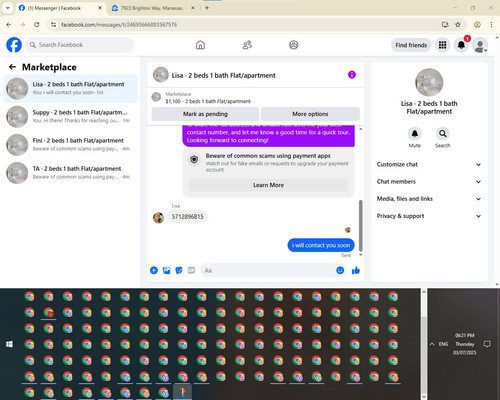Open the purple conversation information icon

pos(352,75)
